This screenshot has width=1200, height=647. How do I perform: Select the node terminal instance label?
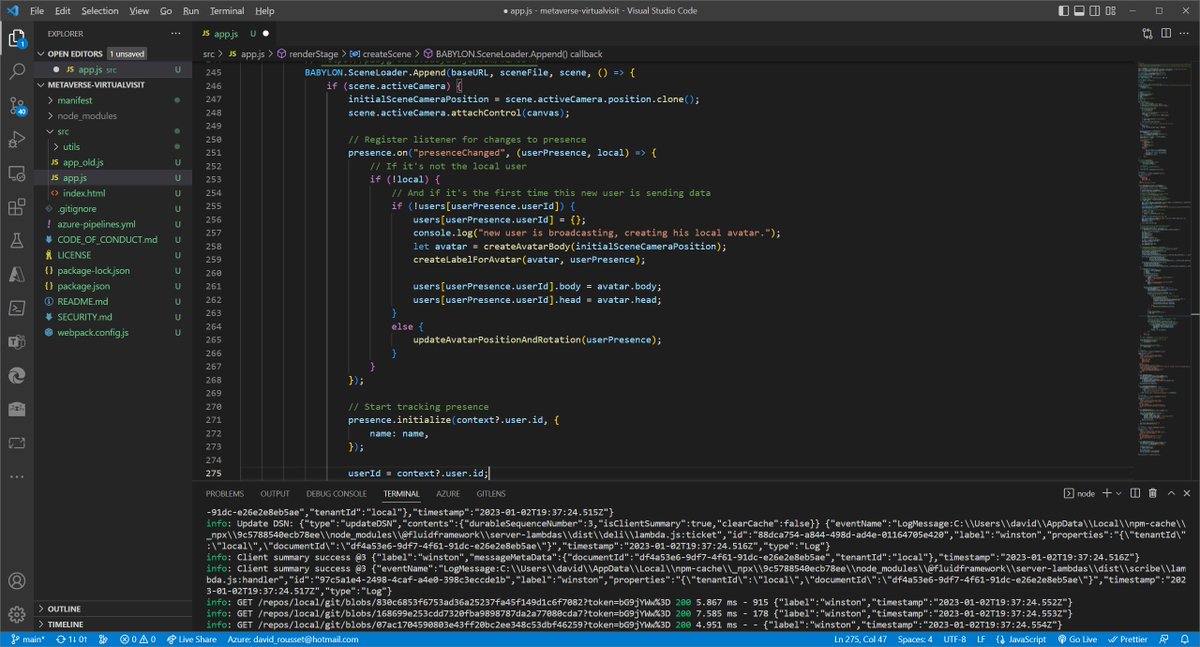pos(1079,493)
